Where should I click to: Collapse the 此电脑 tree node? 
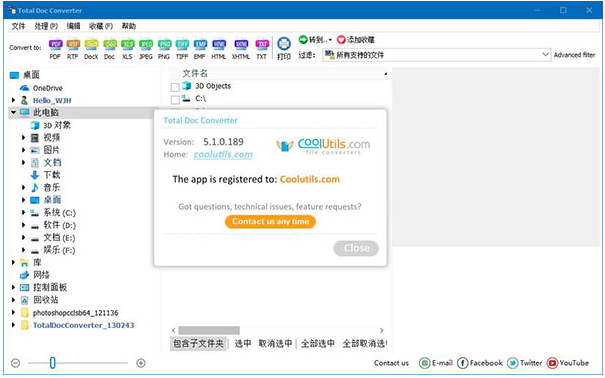14,112
